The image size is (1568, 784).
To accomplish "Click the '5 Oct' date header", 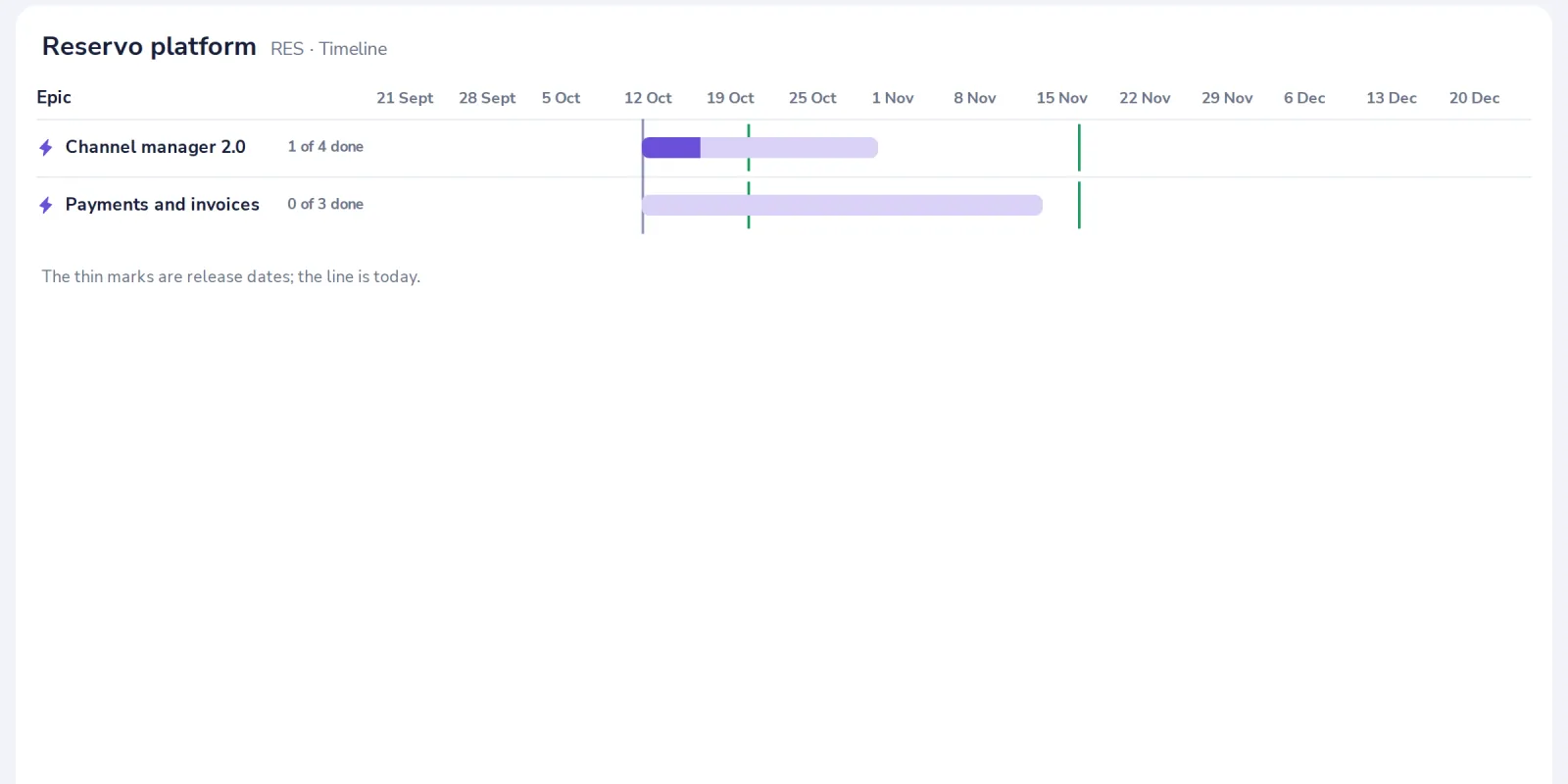I will coord(561,98).
